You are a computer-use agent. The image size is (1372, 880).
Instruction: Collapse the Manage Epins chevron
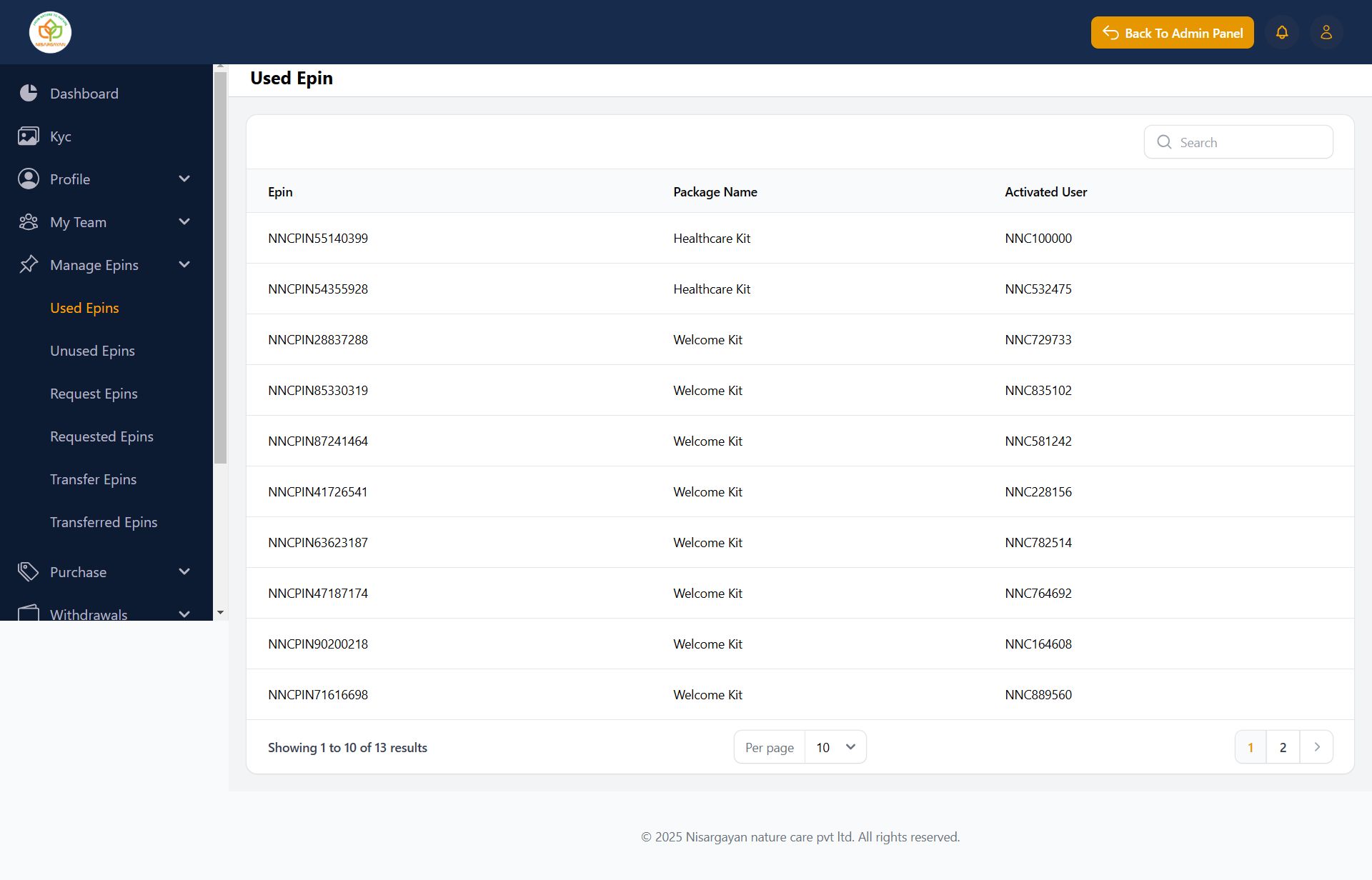point(184,264)
